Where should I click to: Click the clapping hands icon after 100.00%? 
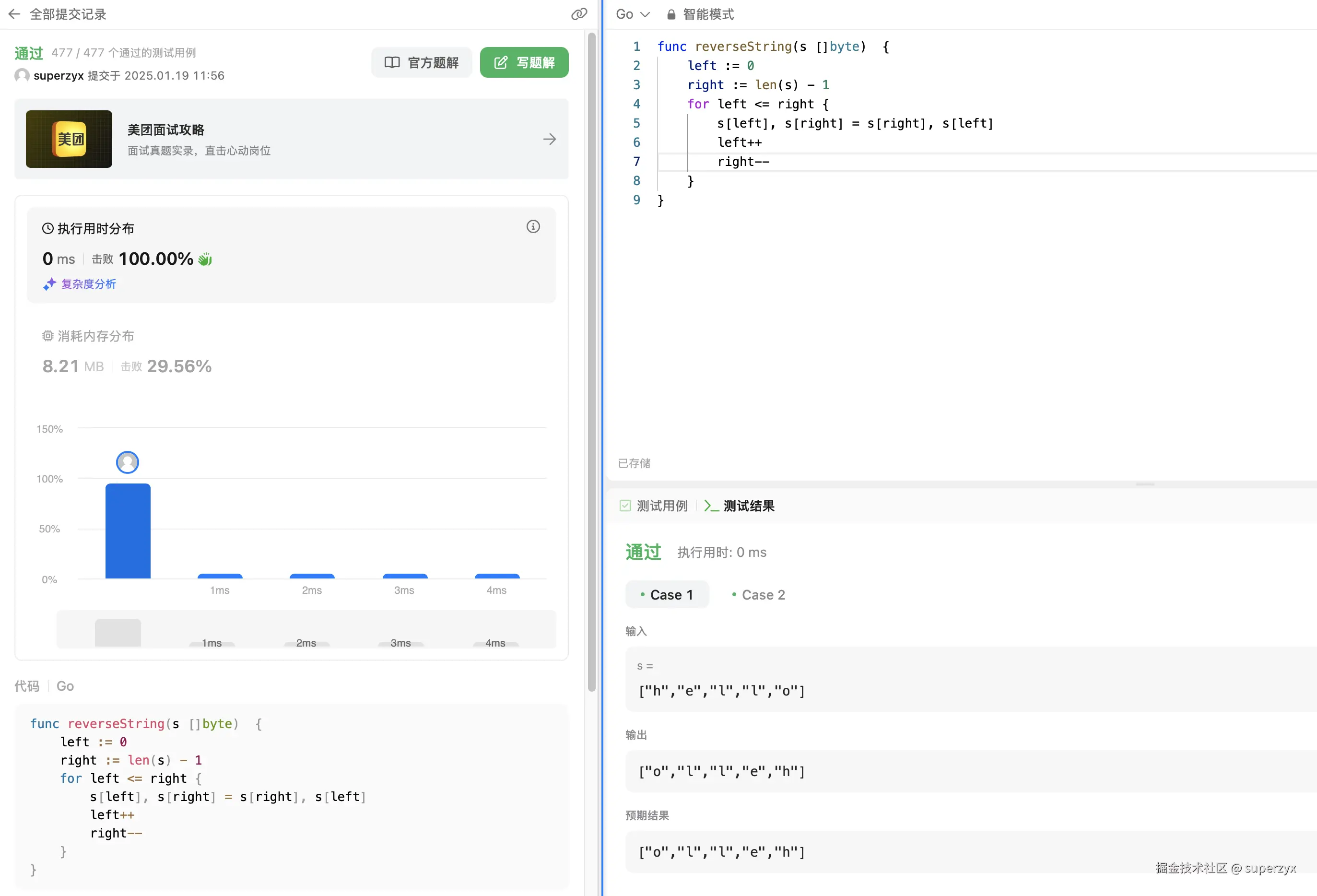(205, 259)
